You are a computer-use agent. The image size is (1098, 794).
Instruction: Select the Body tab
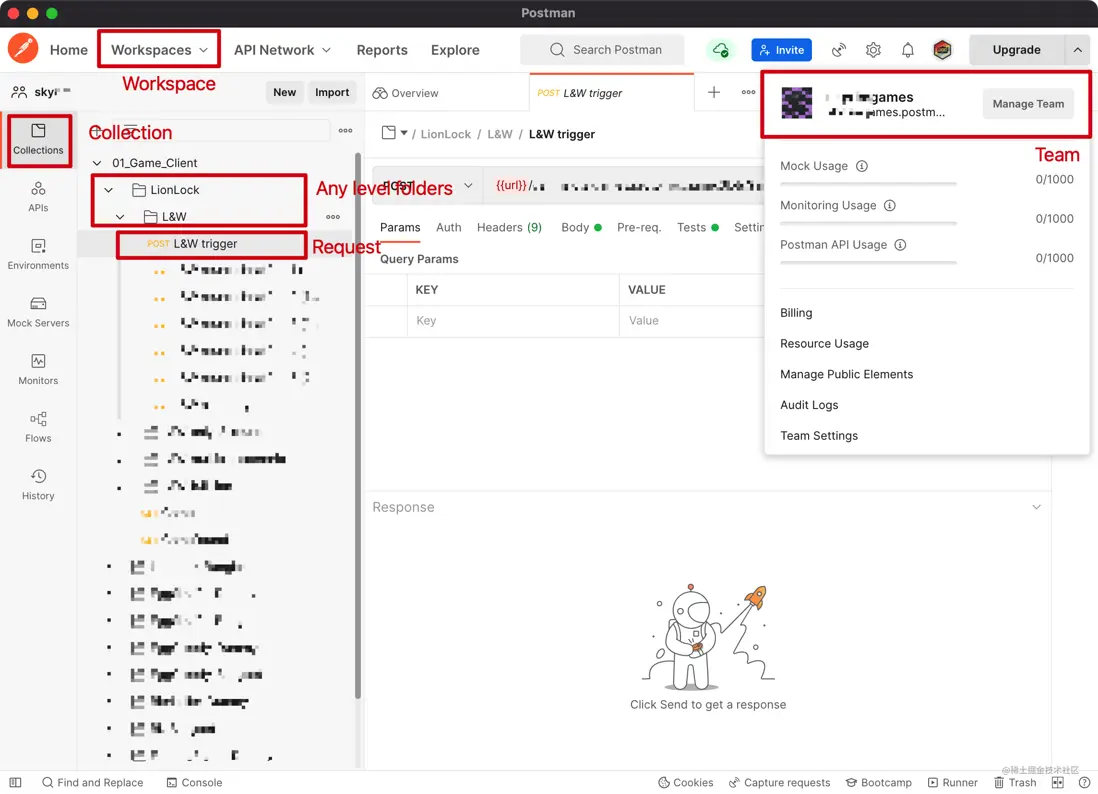581,227
